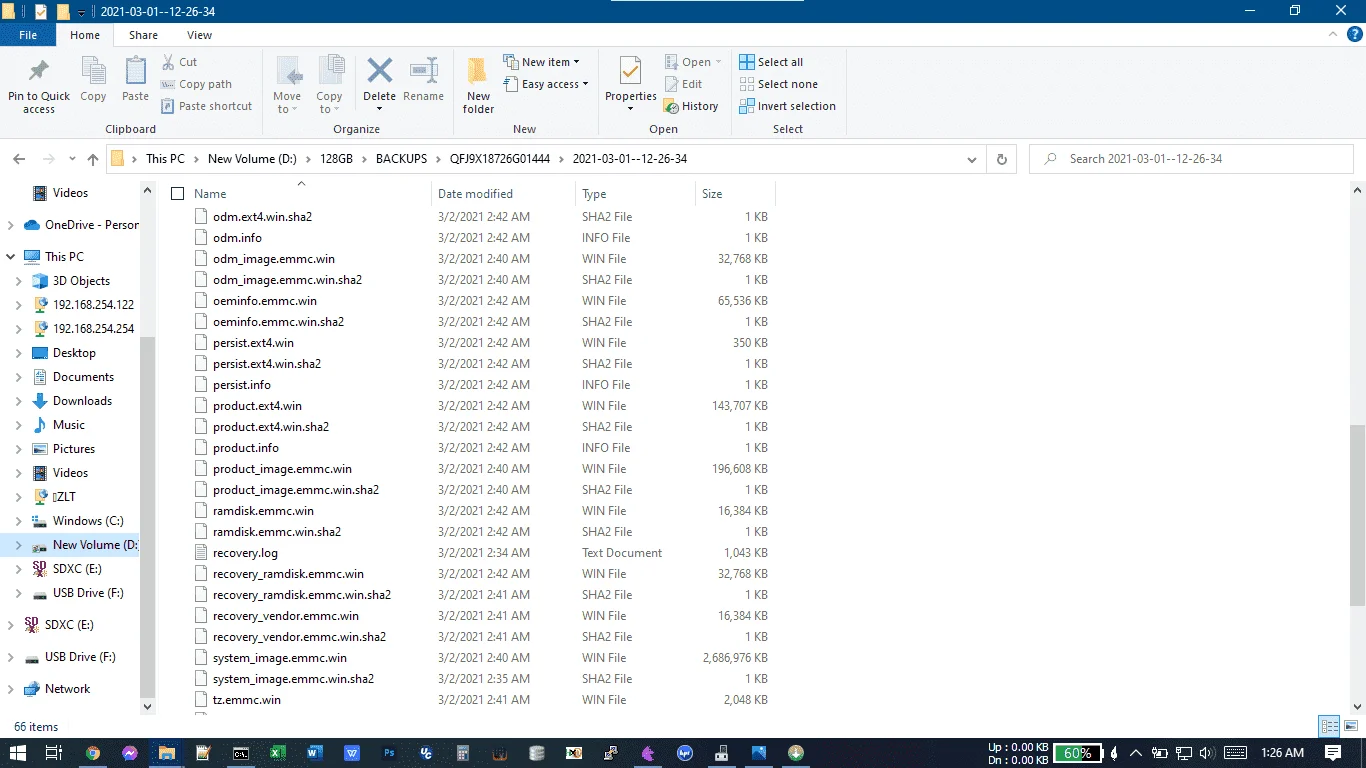Click Invert selection

tap(787, 106)
